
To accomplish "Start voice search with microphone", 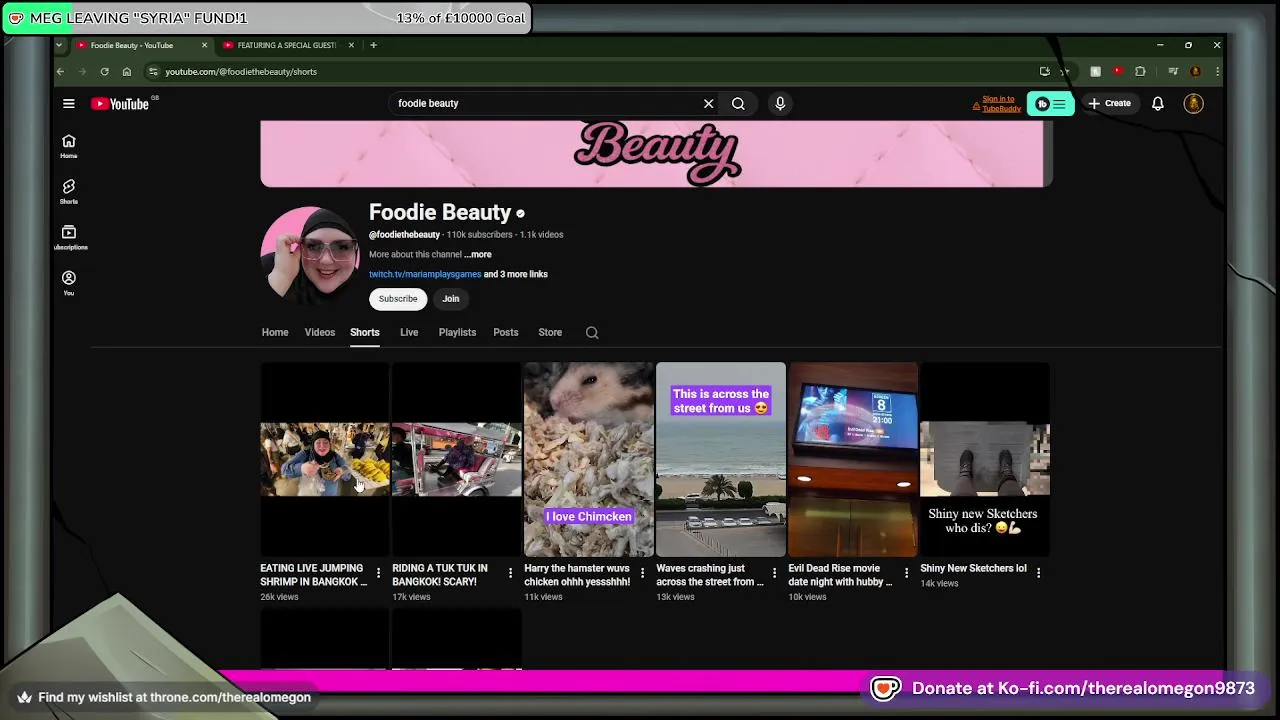I will 780,103.
